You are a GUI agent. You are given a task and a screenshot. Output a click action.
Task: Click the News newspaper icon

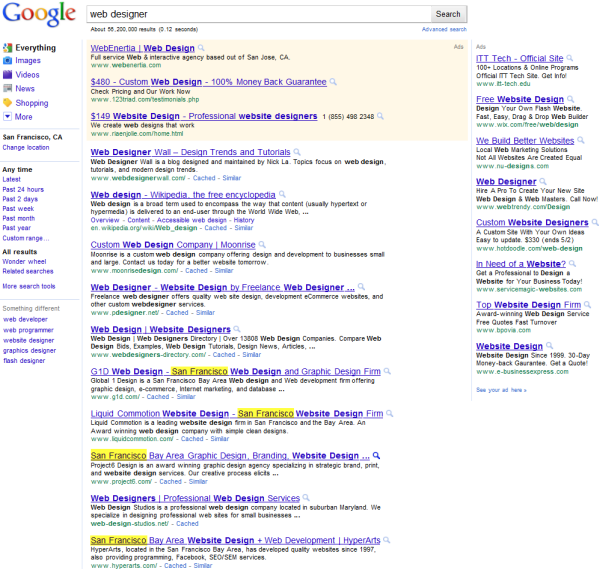point(7,88)
